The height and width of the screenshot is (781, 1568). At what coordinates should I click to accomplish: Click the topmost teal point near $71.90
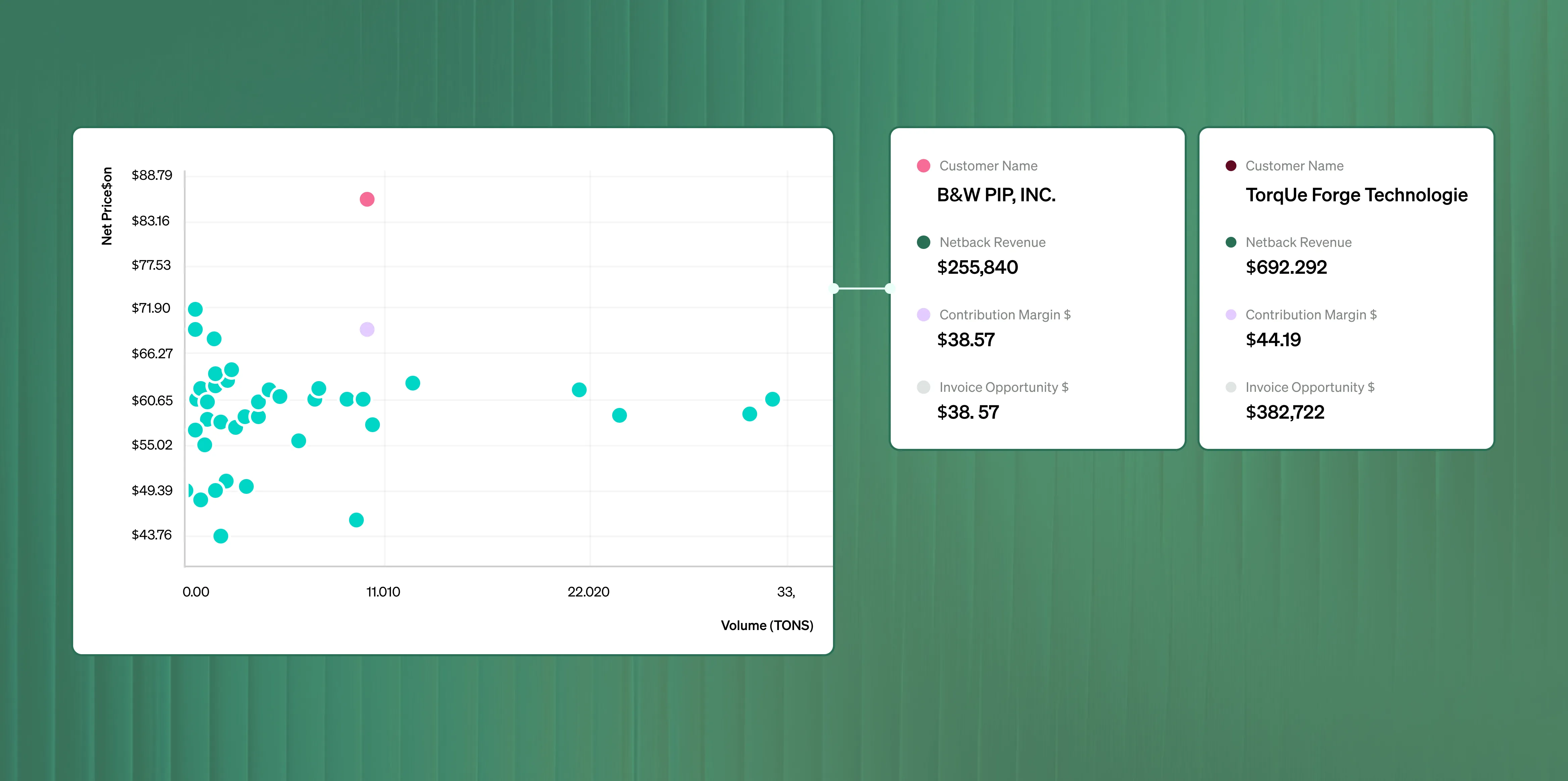tap(195, 309)
